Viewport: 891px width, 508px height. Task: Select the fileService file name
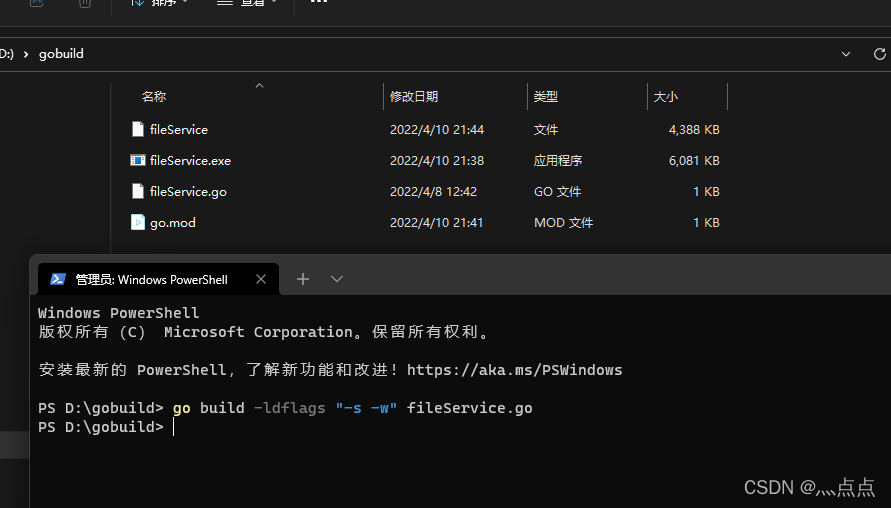coord(179,130)
